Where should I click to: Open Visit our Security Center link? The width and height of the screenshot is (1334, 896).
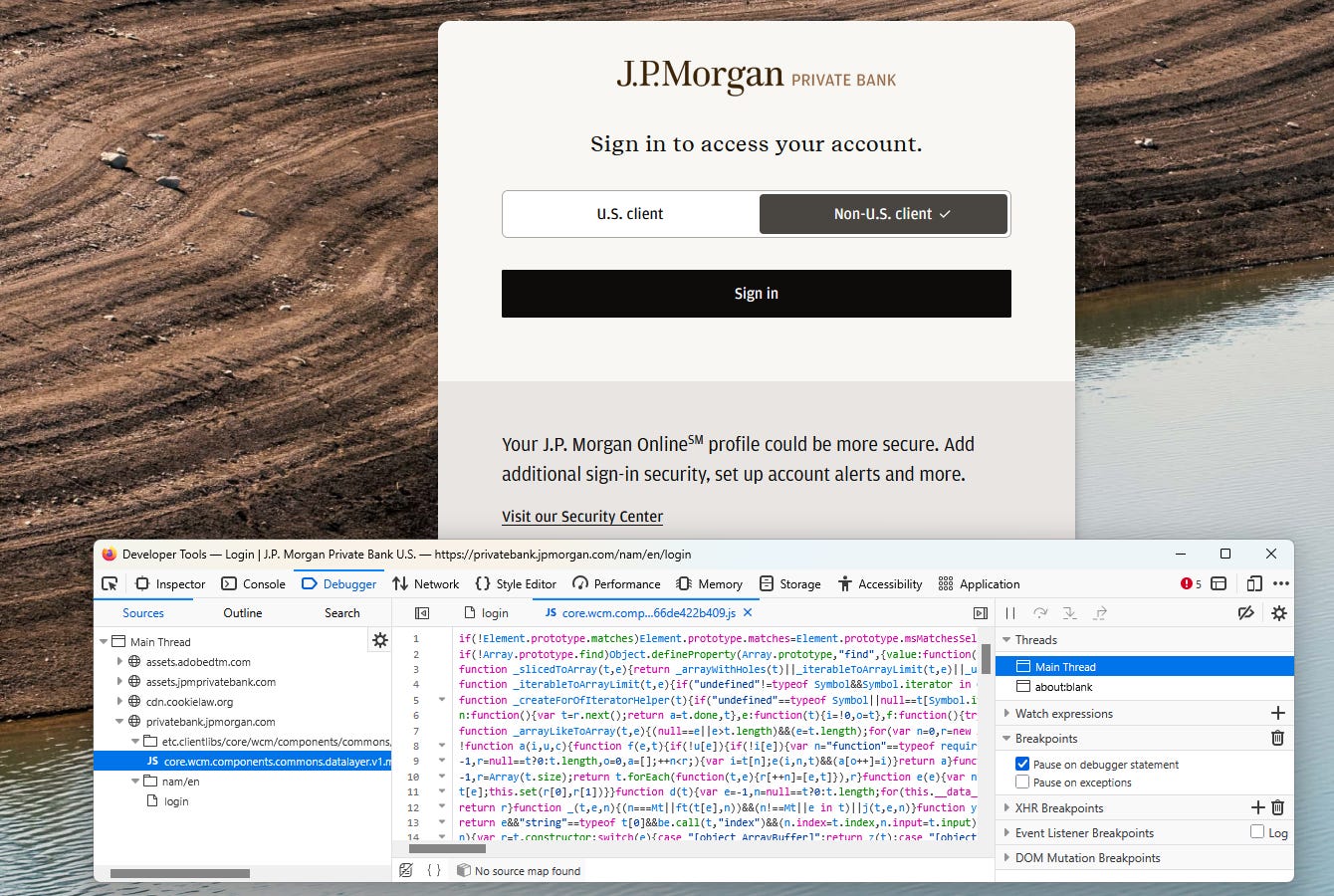point(582,516)
